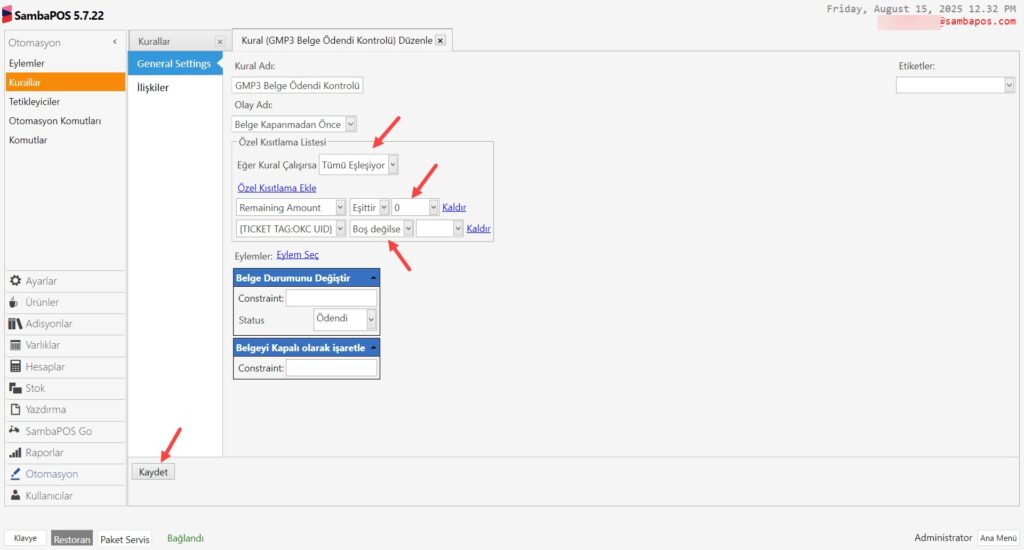The width and height of the screenshot is (1024, 550).
Task: Click the Paket Servis button
Action: pos(125,540)
